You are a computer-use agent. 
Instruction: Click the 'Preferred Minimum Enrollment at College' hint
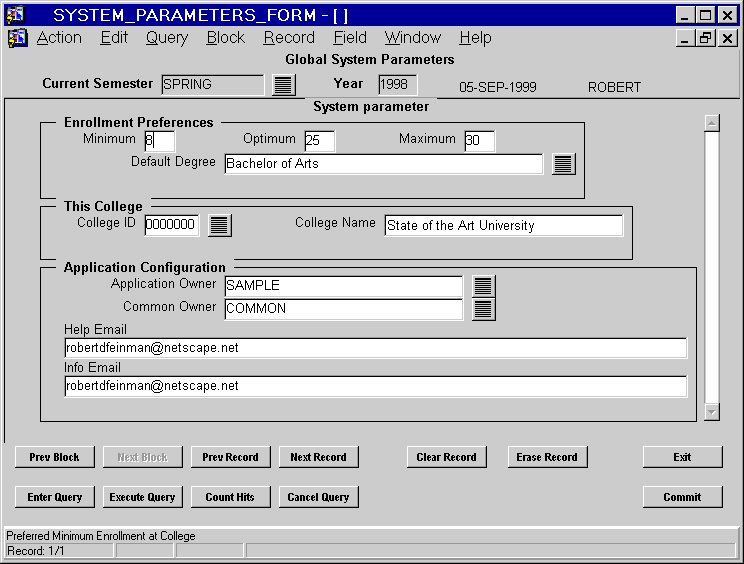pyautogui.click(x=101, y=536)
